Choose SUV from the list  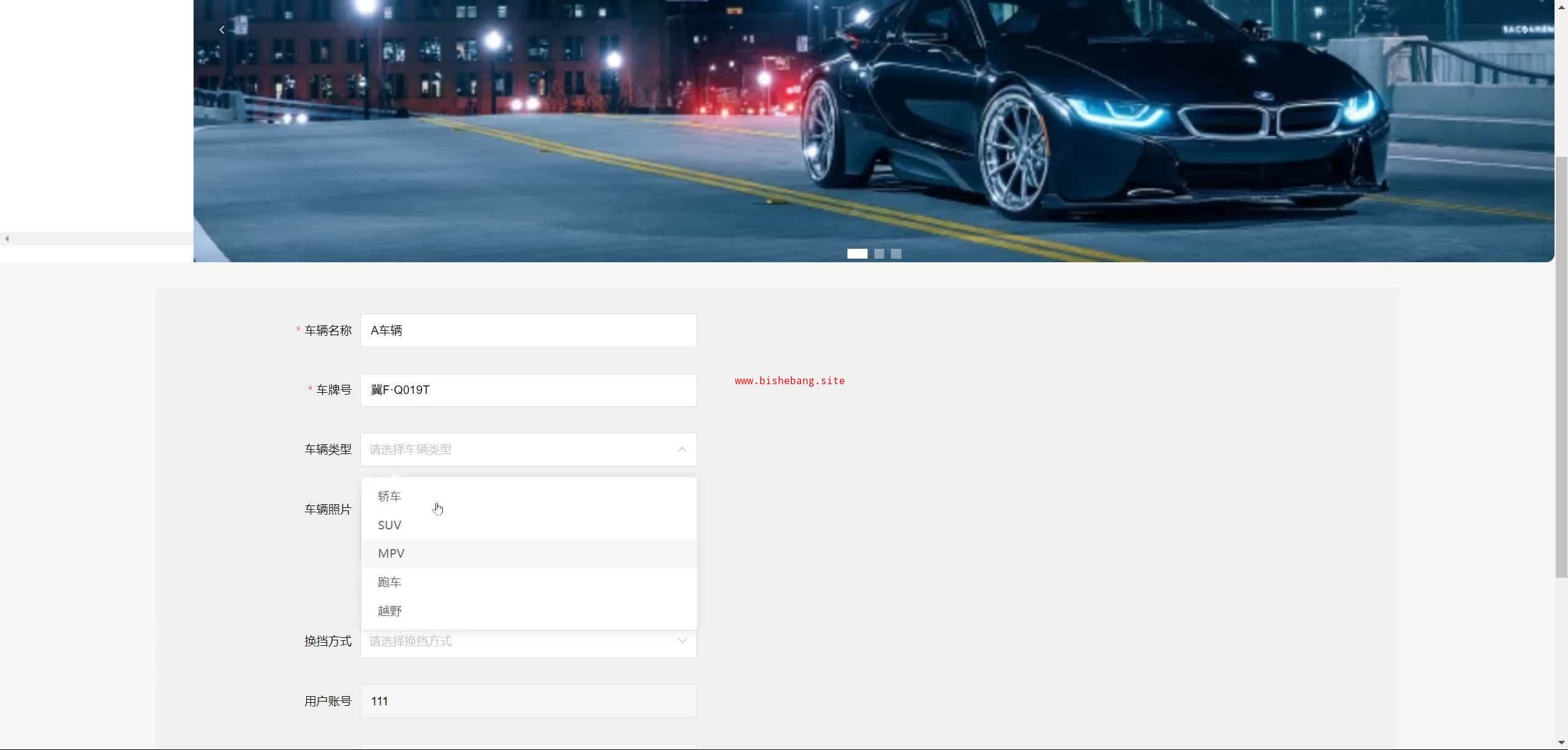tap(390, 525)
